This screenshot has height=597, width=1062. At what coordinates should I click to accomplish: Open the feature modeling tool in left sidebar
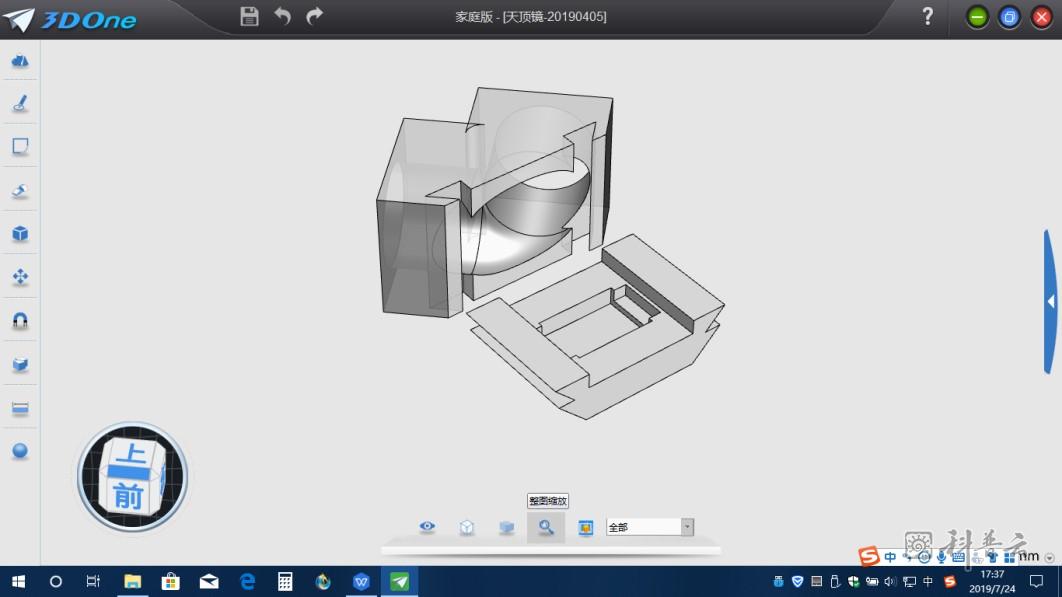click(x=20, y=190)
